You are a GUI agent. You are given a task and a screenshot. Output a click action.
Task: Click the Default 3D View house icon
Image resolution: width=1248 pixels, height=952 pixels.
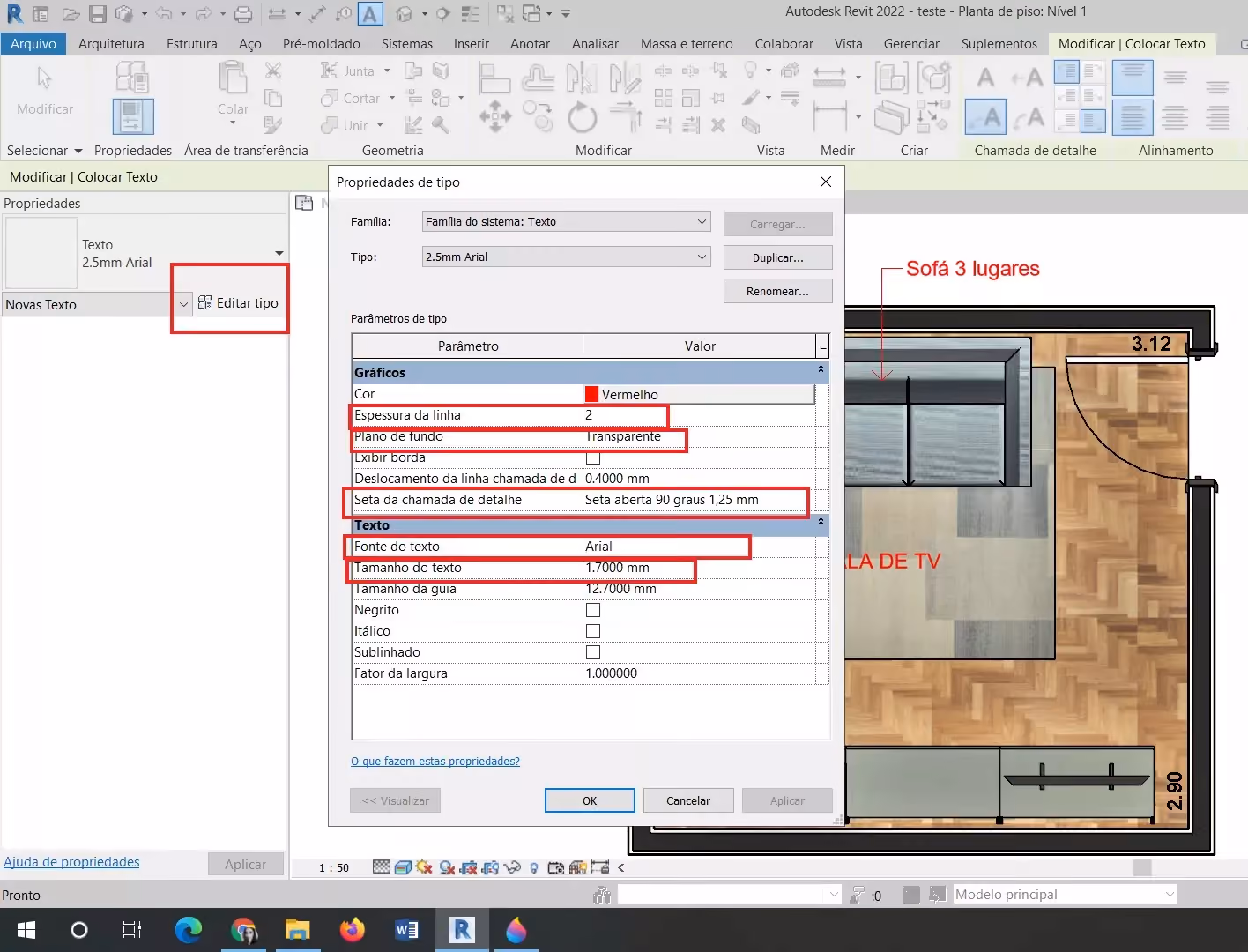pyautogui.click(x=404, y=14)
